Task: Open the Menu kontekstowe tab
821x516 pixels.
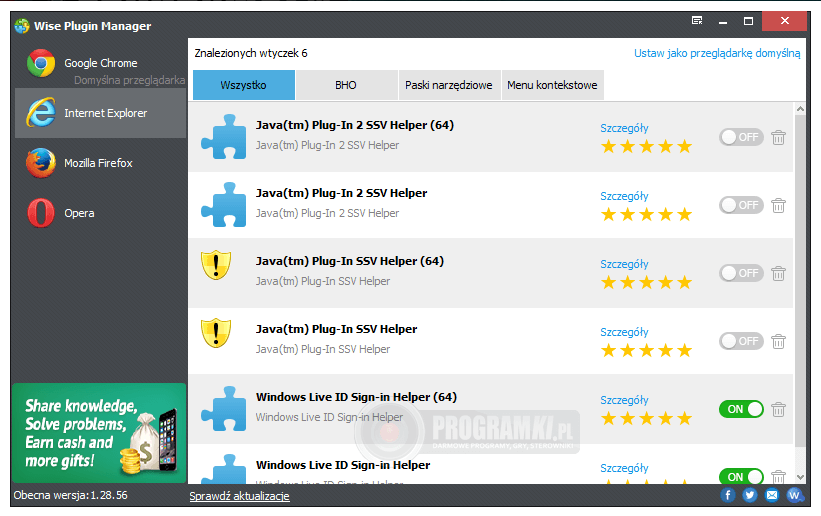Action: [552, 85]
